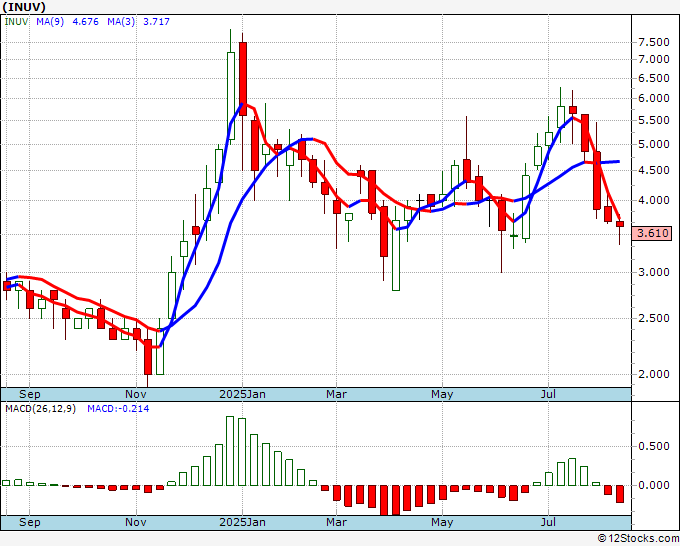Image resolution: width=680 pixels, height=546 pixels.
Task: Click the Jul marker on price time axis
Action: 547,394
